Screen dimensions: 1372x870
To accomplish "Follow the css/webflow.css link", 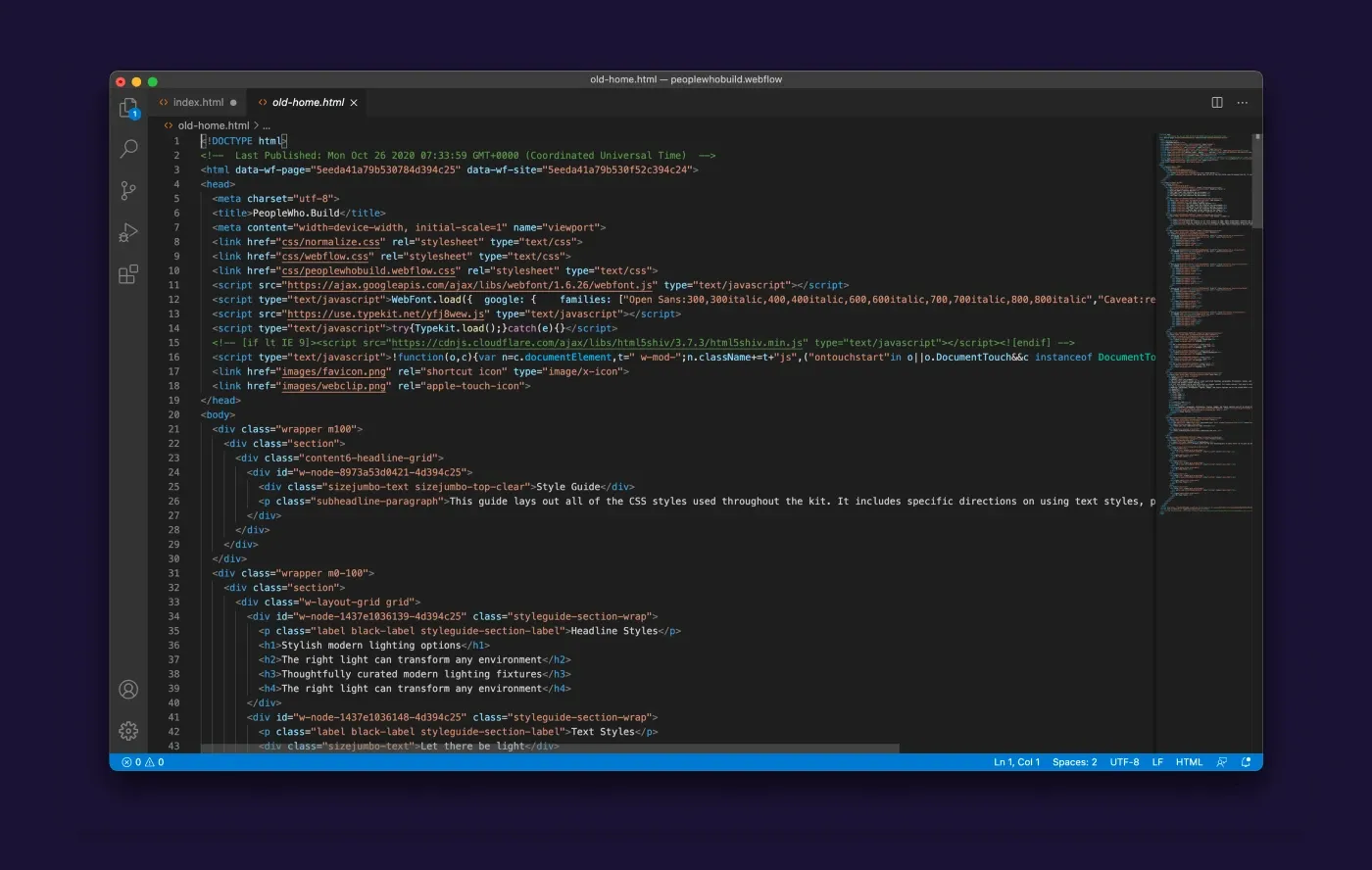I will tap(325, 257).
